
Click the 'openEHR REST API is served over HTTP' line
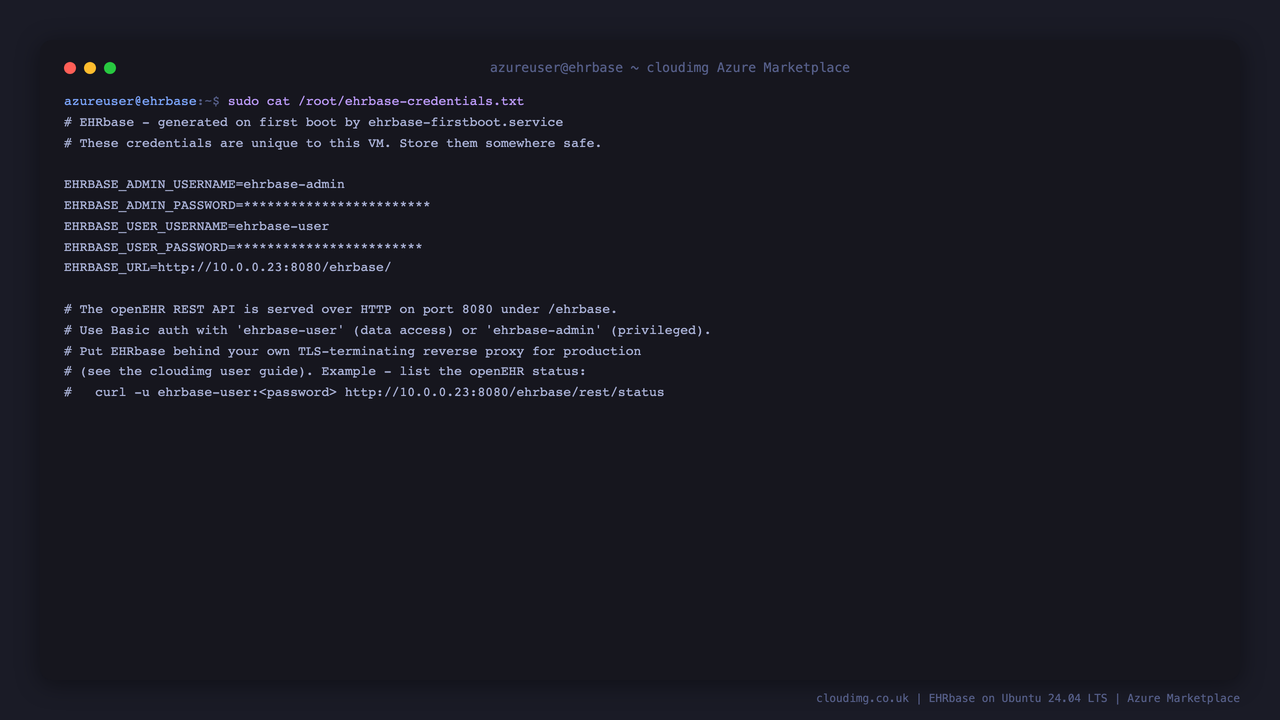341,309
